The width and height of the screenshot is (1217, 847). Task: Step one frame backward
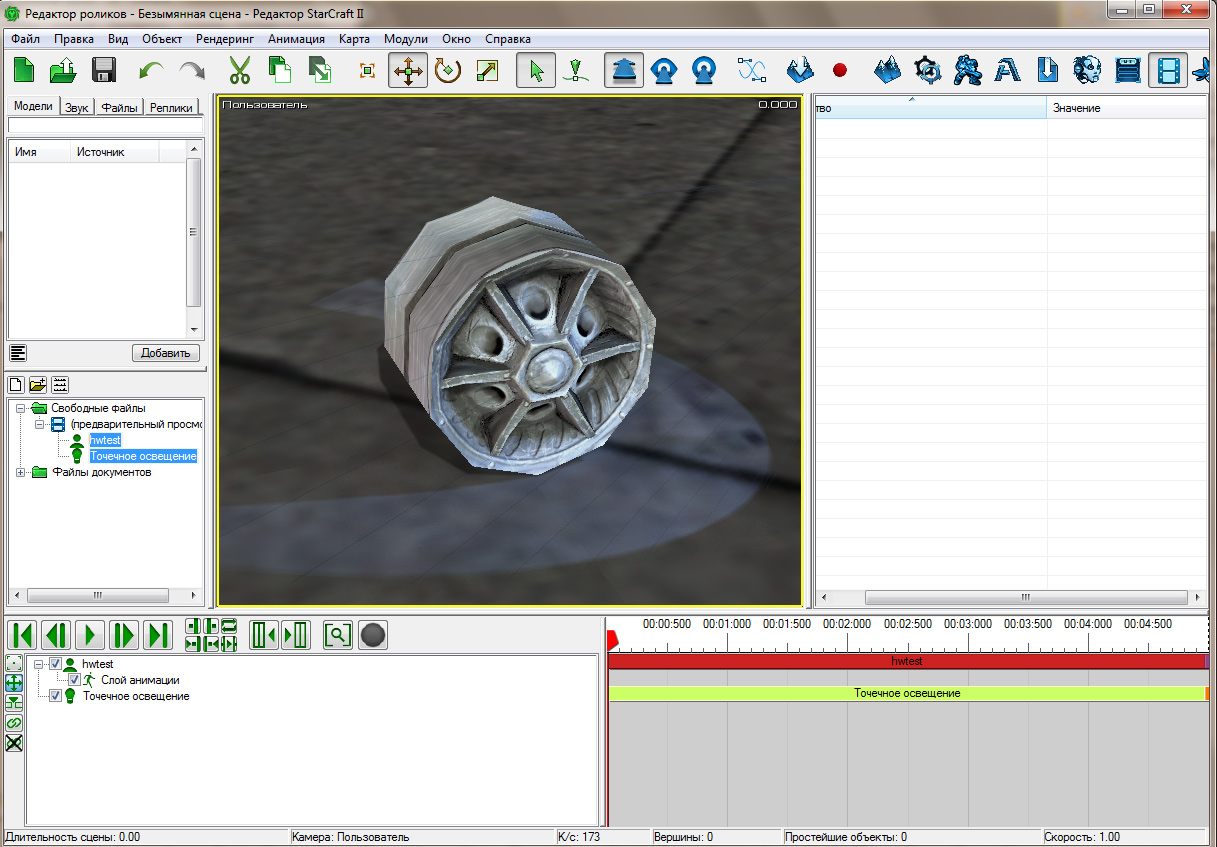pyautogui.click(x=56, y=635)
